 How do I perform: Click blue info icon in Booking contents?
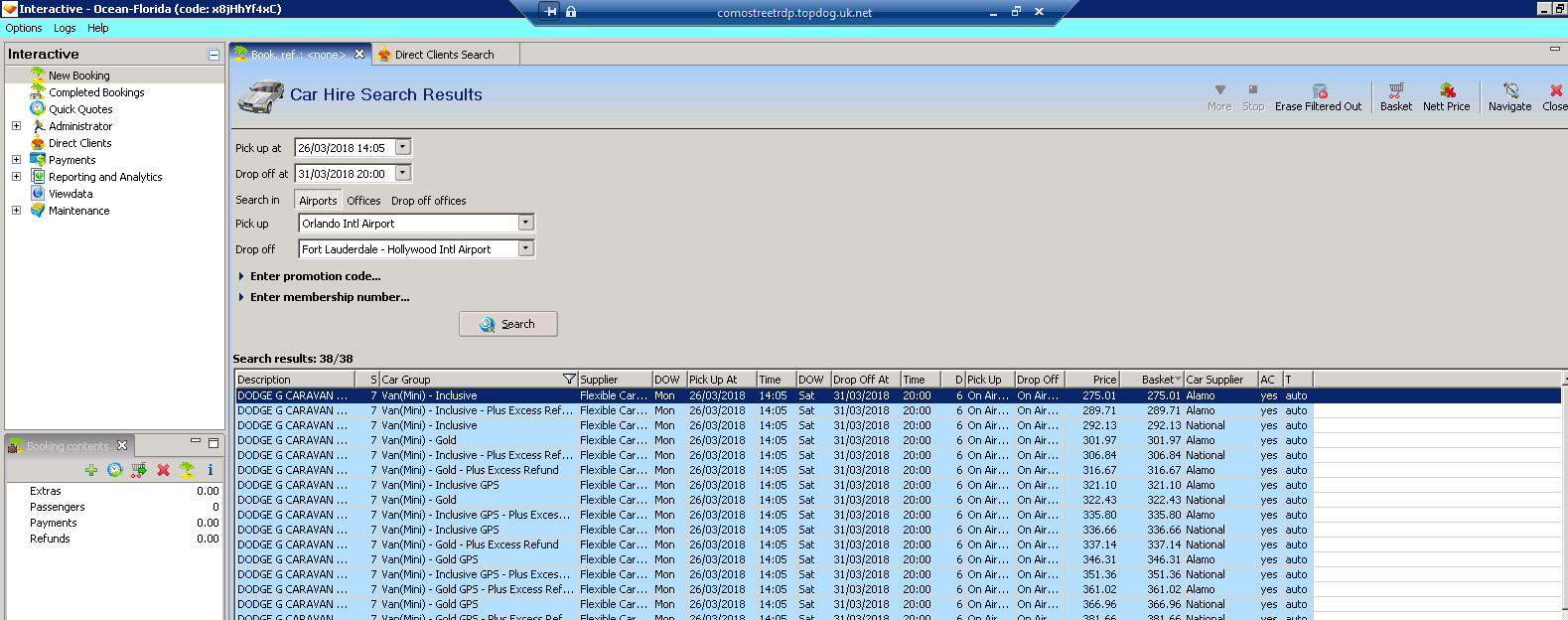211,470
